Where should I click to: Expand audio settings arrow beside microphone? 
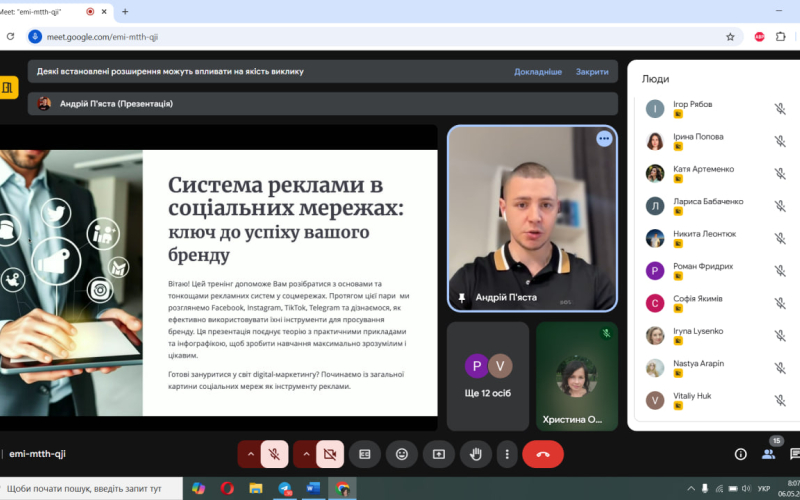coord(251,454)
